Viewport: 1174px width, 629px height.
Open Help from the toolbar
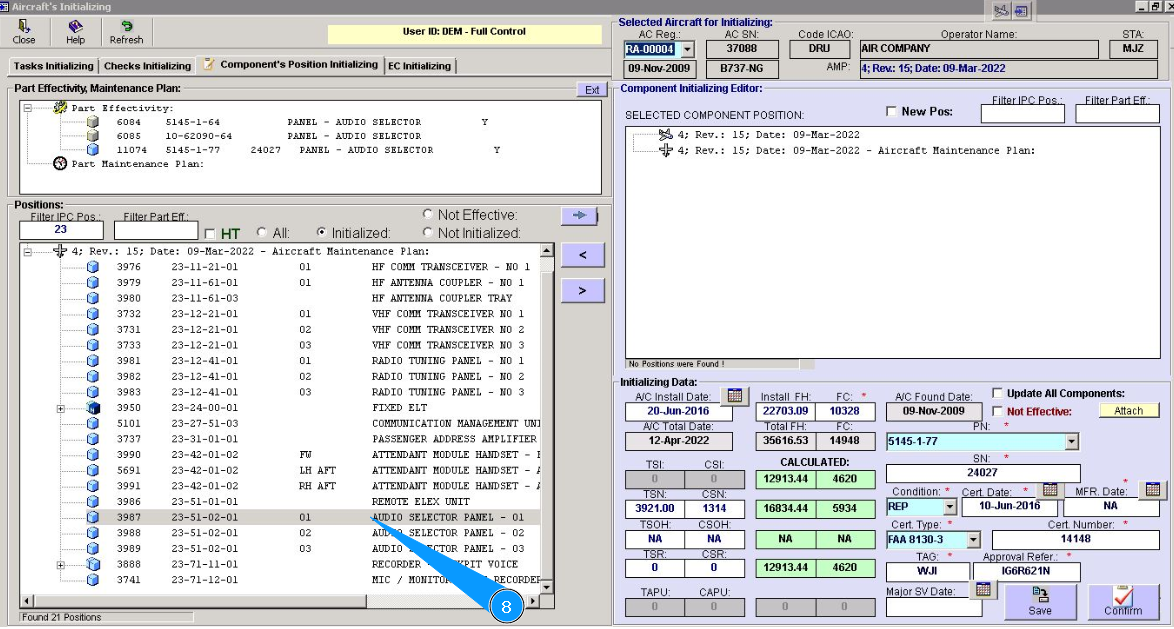tap(75, 32)
